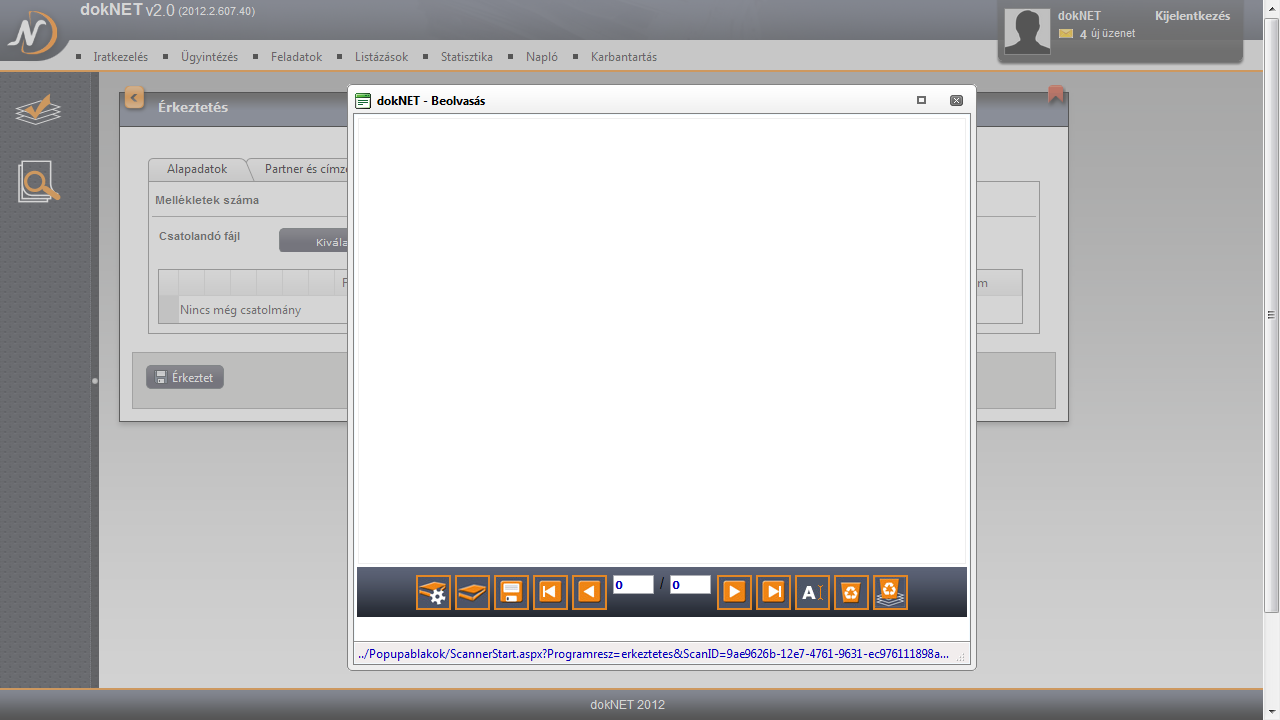Click the user avatar picture
1280x720 pixels.
coord(1027,31)
